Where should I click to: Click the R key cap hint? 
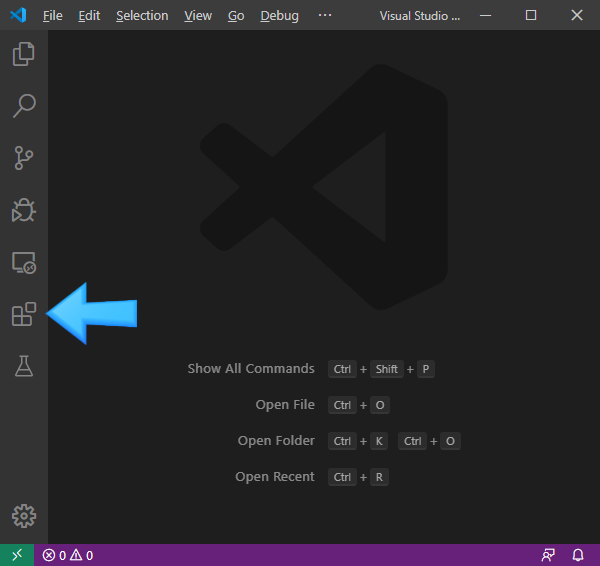click(x=379, y=477)
